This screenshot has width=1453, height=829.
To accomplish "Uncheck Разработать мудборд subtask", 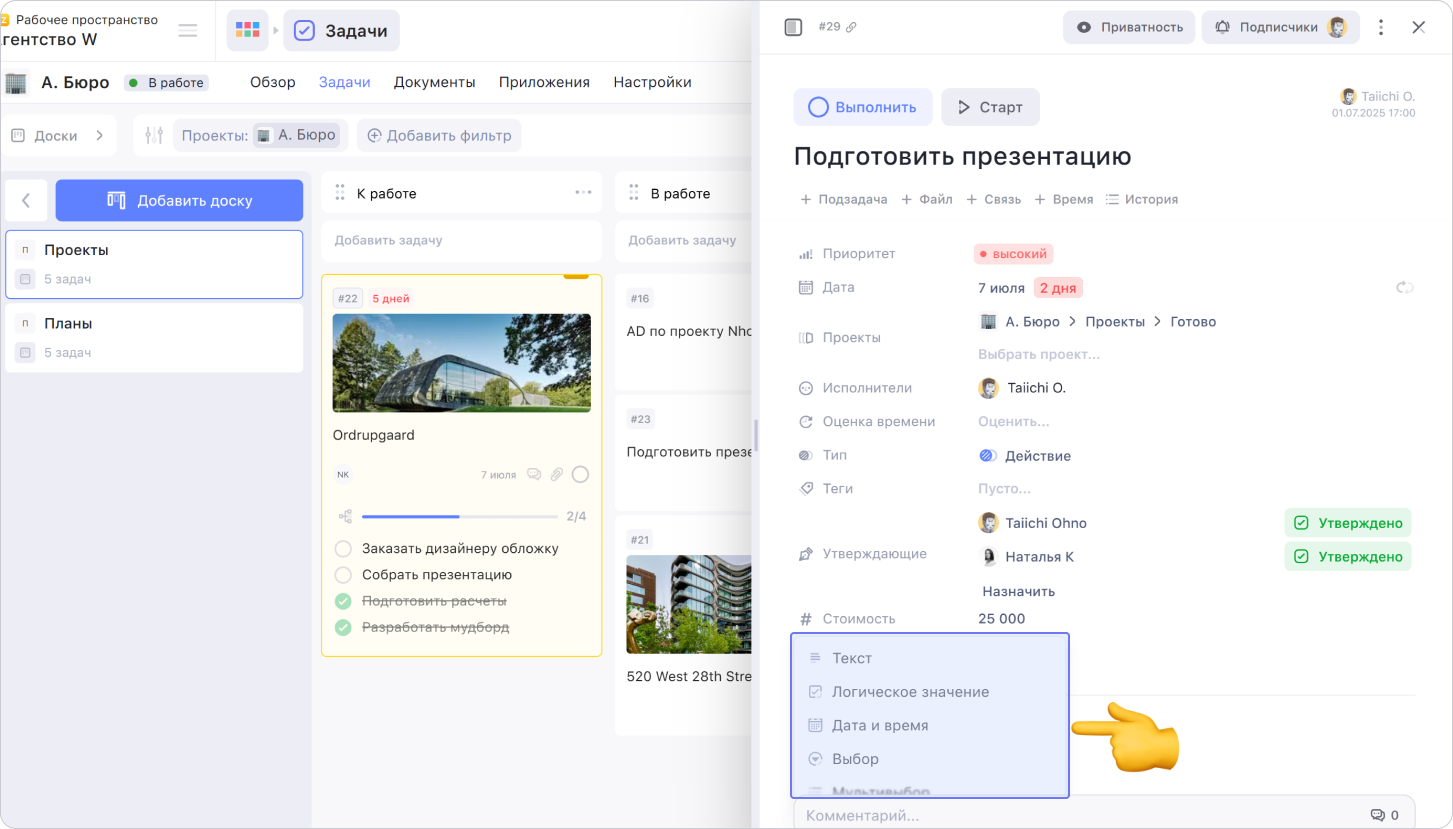I will coord(343,627).
